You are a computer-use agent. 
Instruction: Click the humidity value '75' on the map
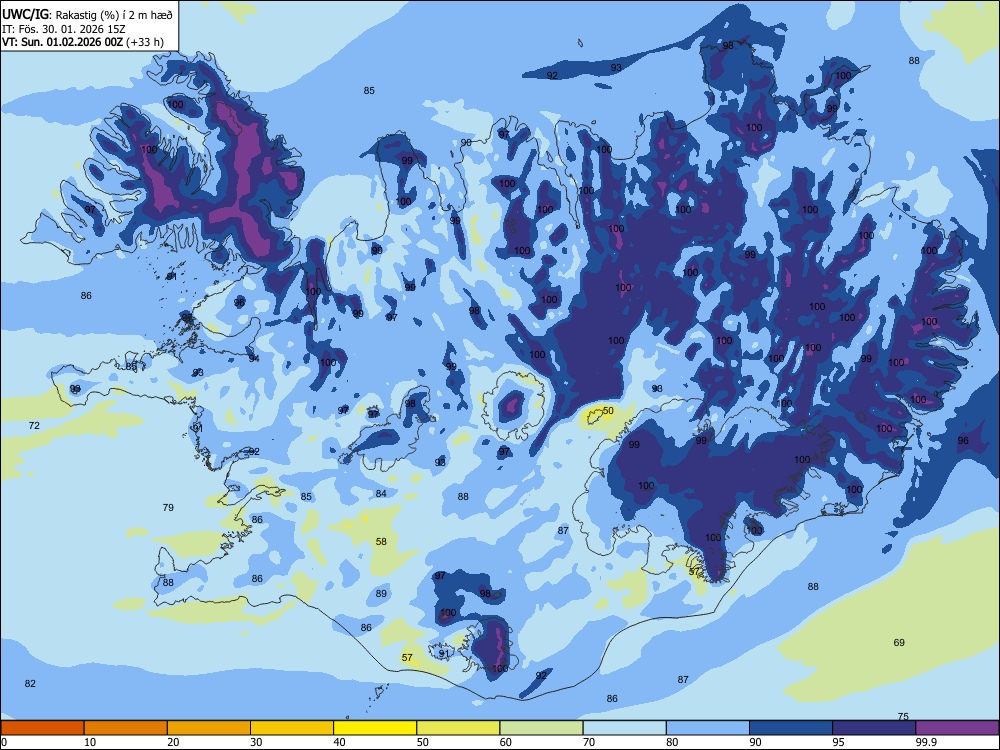903,716
